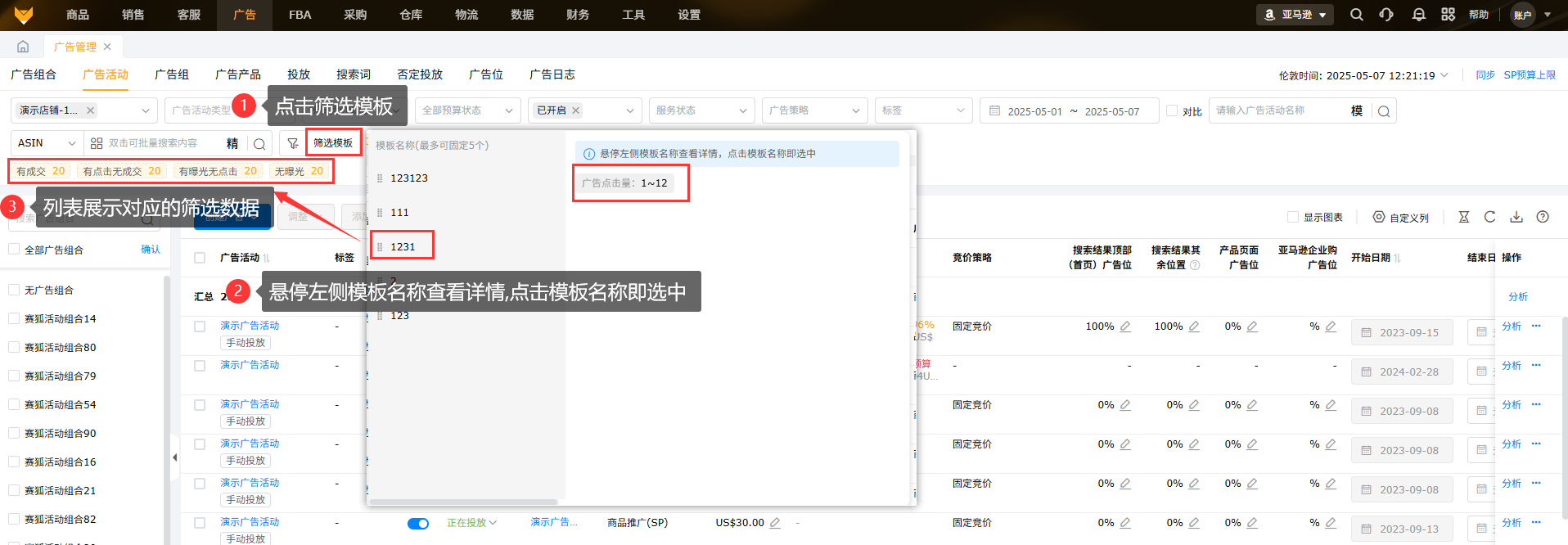Switch to 搜索词 tab
The width and height of the screenshot is (1568, 545).
click(x=354, y=74)
